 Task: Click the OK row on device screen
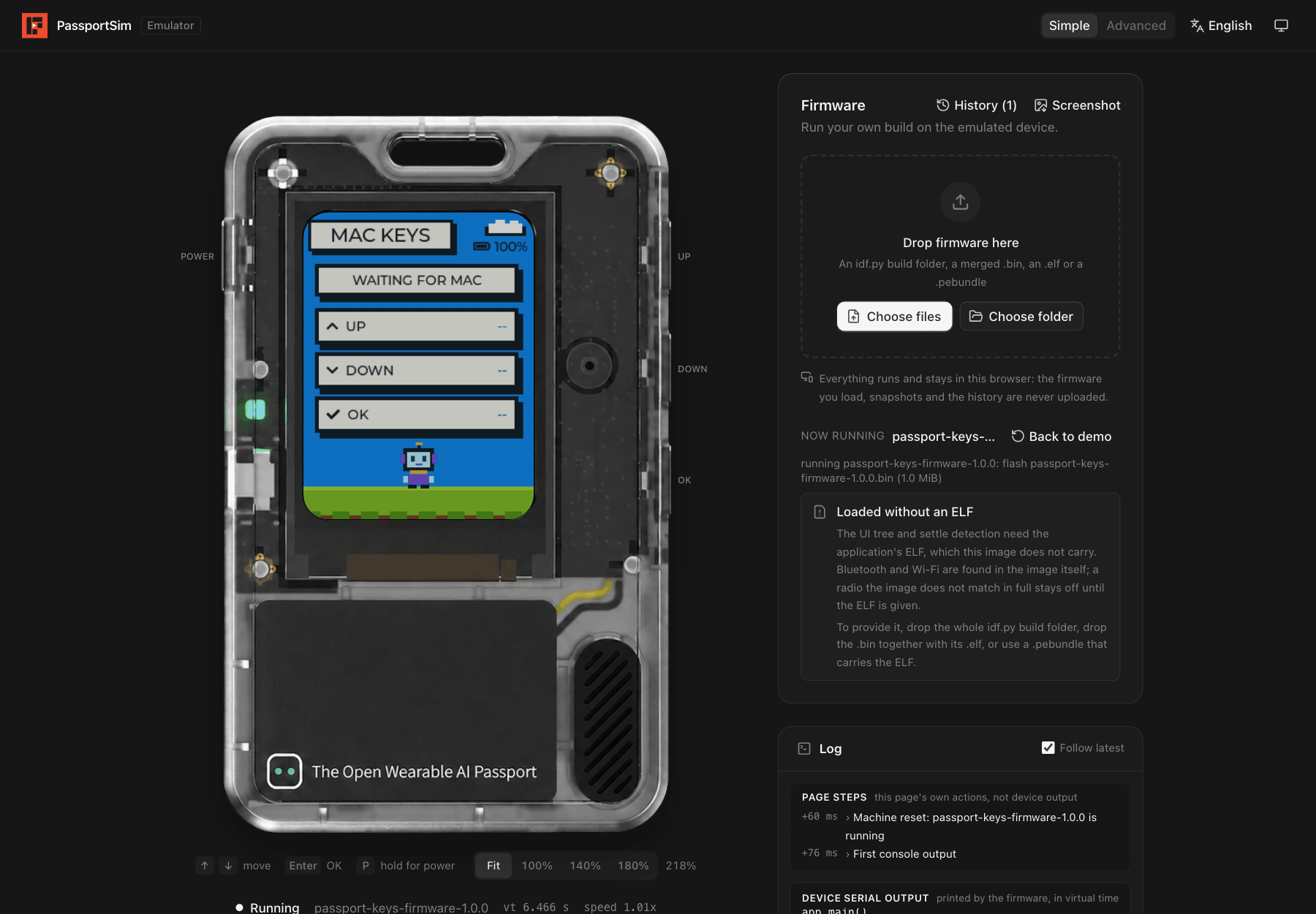coord(417,415)
